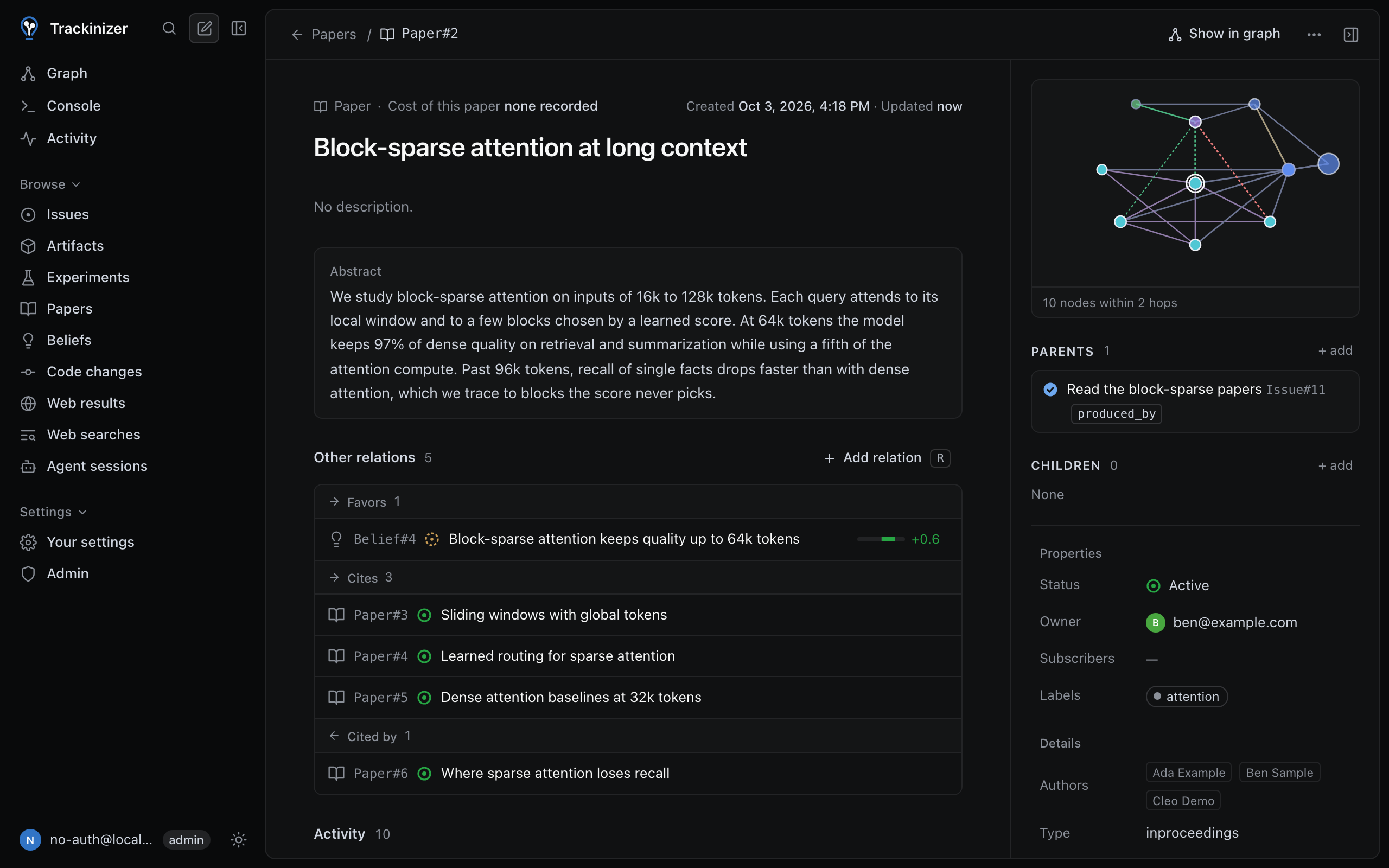Click the checkmark on Issue#11 parent
Viewport: 1389px width, 868px height.
point(1050,389)
